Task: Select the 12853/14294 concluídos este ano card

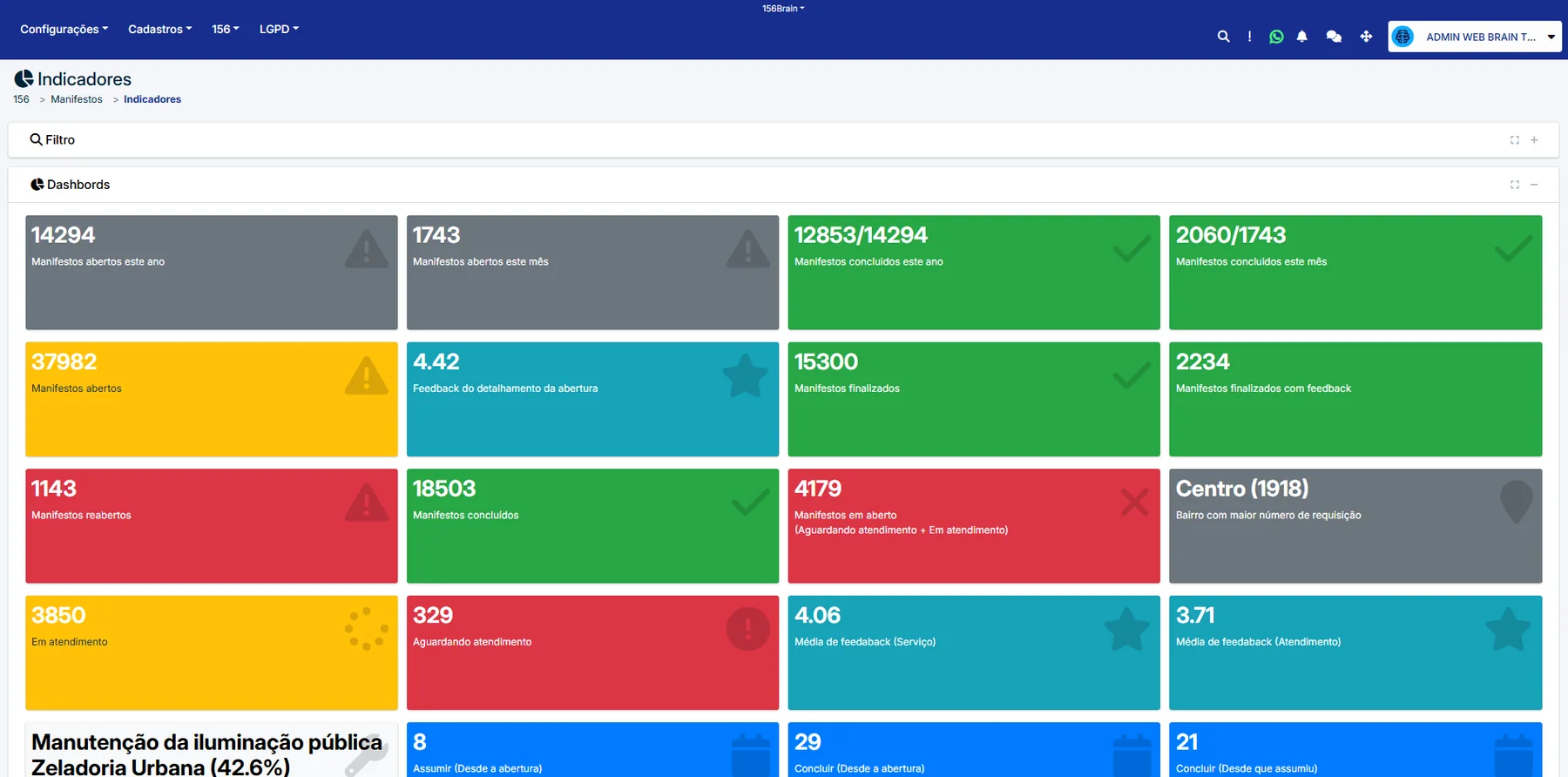Action: tap(974, 273)
